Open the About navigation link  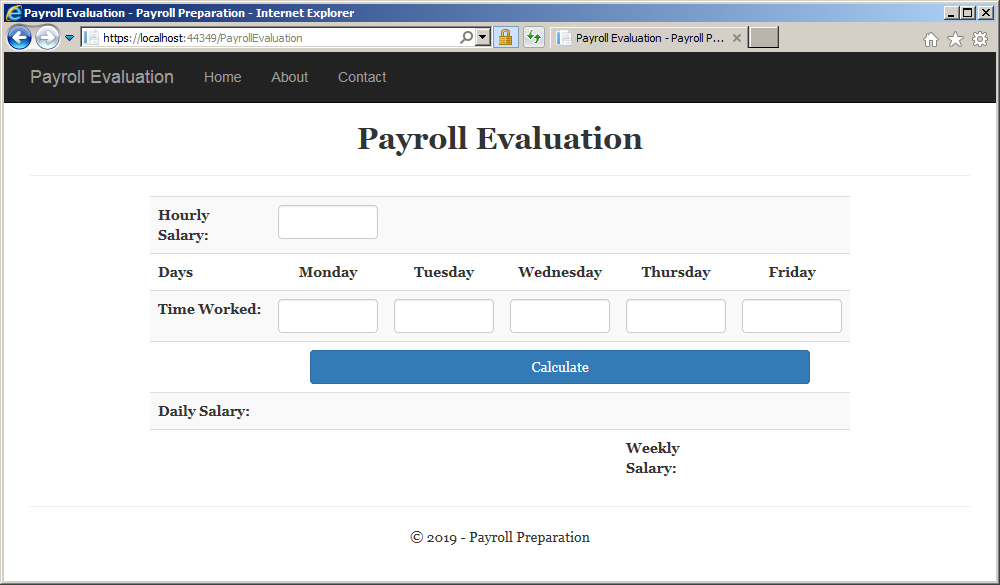point(290,77)
